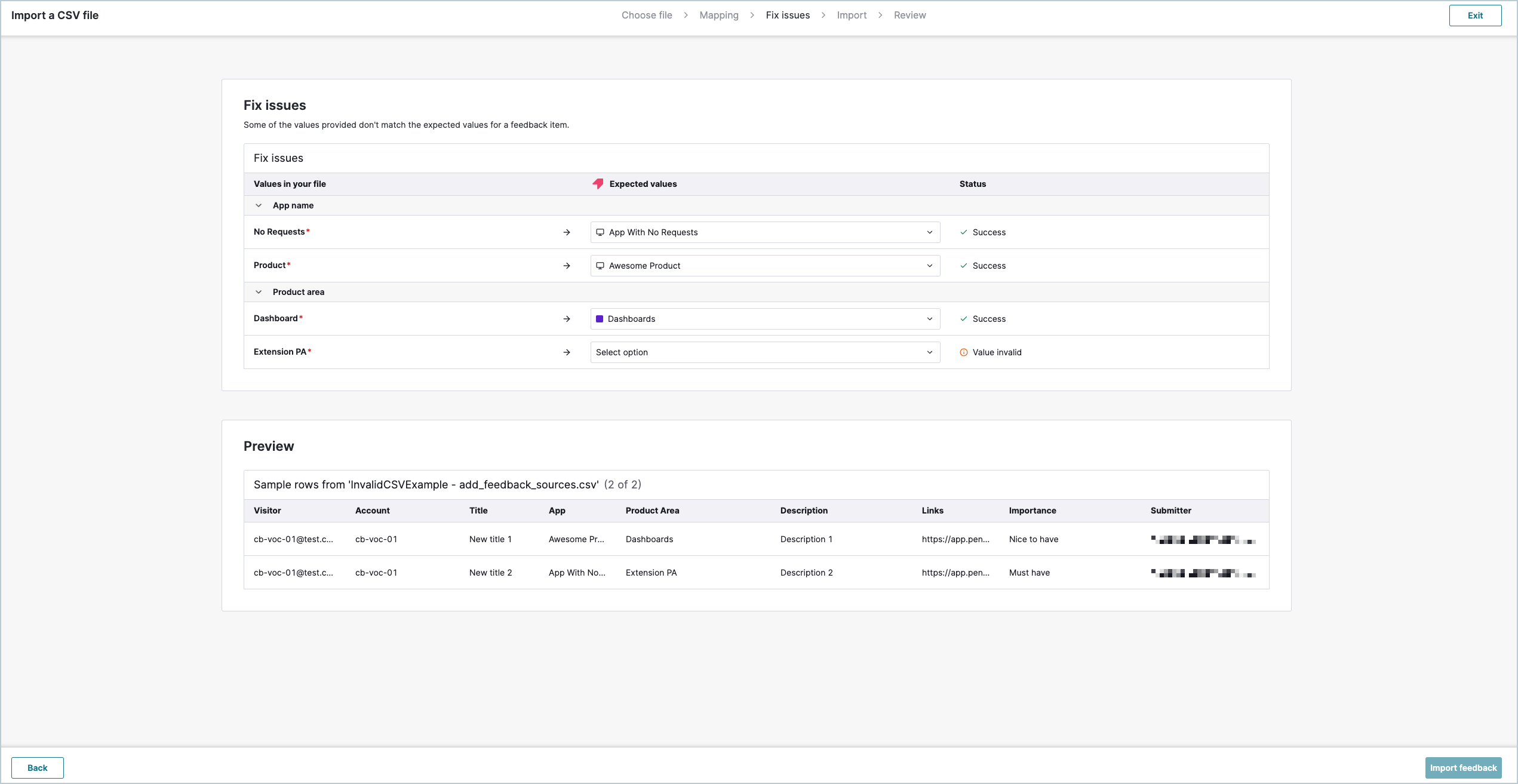The image size is (1518, 784).
Task: Open the App With No Requests dropdown
Action: coord(765,232)
